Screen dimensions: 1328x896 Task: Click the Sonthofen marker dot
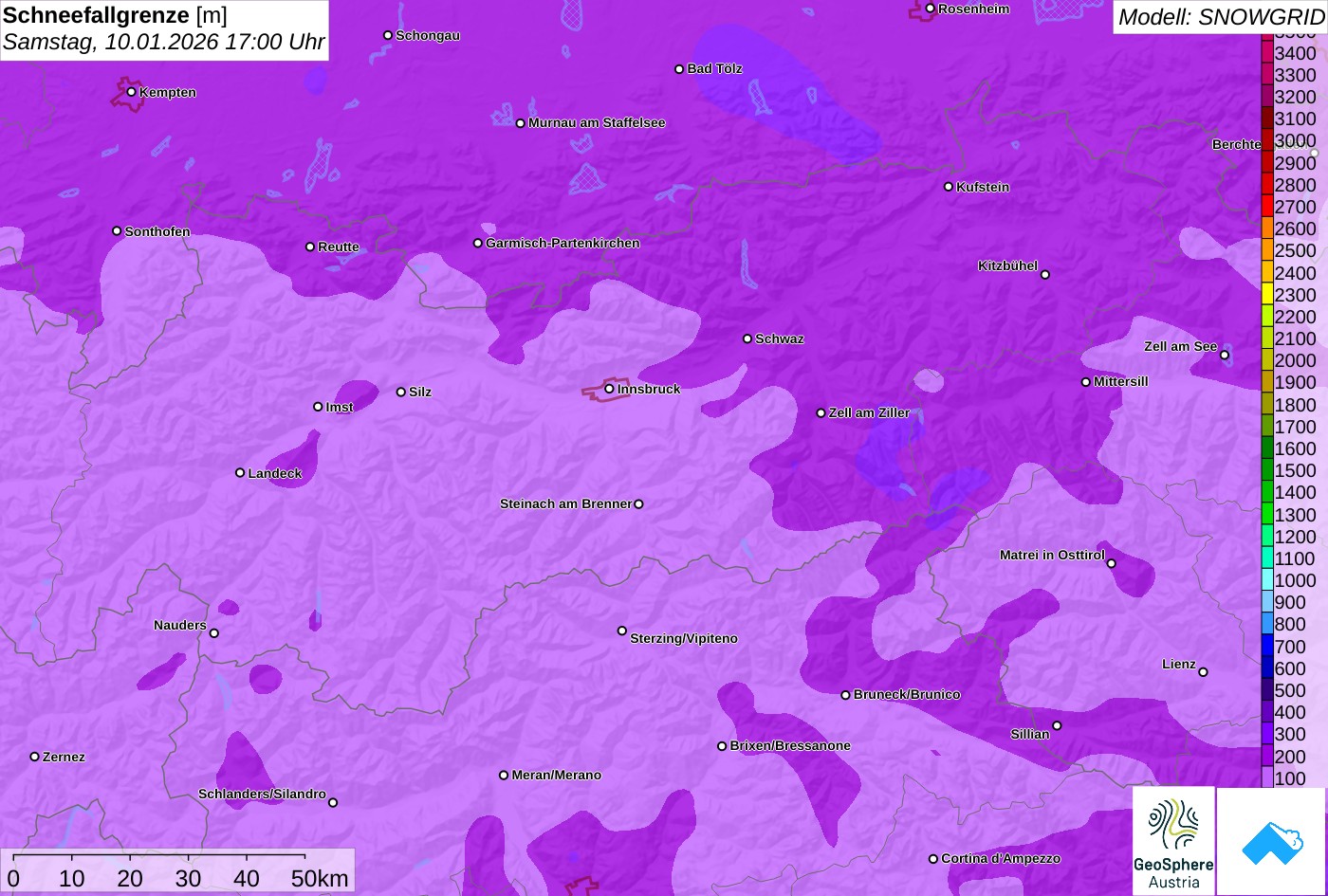pos(117,231)
